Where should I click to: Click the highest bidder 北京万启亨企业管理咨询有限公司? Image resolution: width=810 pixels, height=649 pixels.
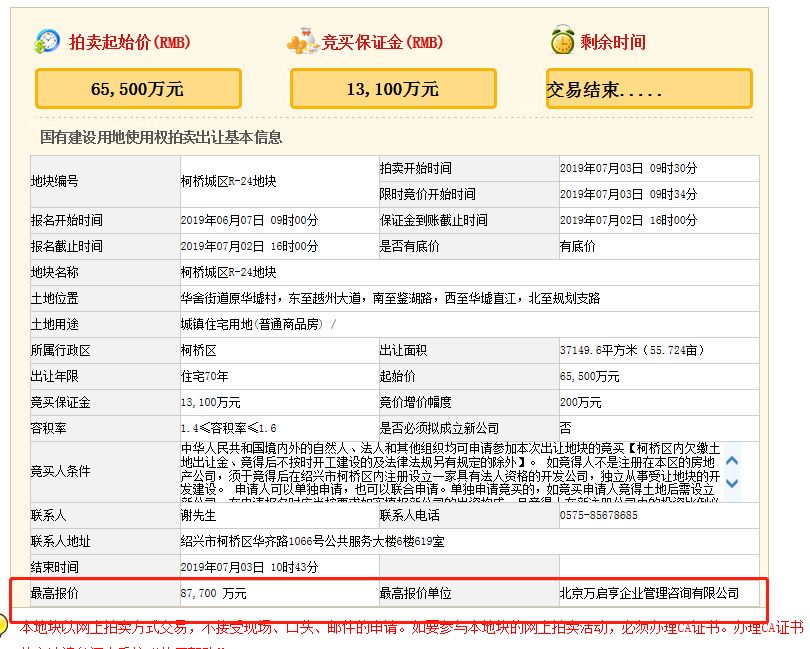click(x=649, y=594)
